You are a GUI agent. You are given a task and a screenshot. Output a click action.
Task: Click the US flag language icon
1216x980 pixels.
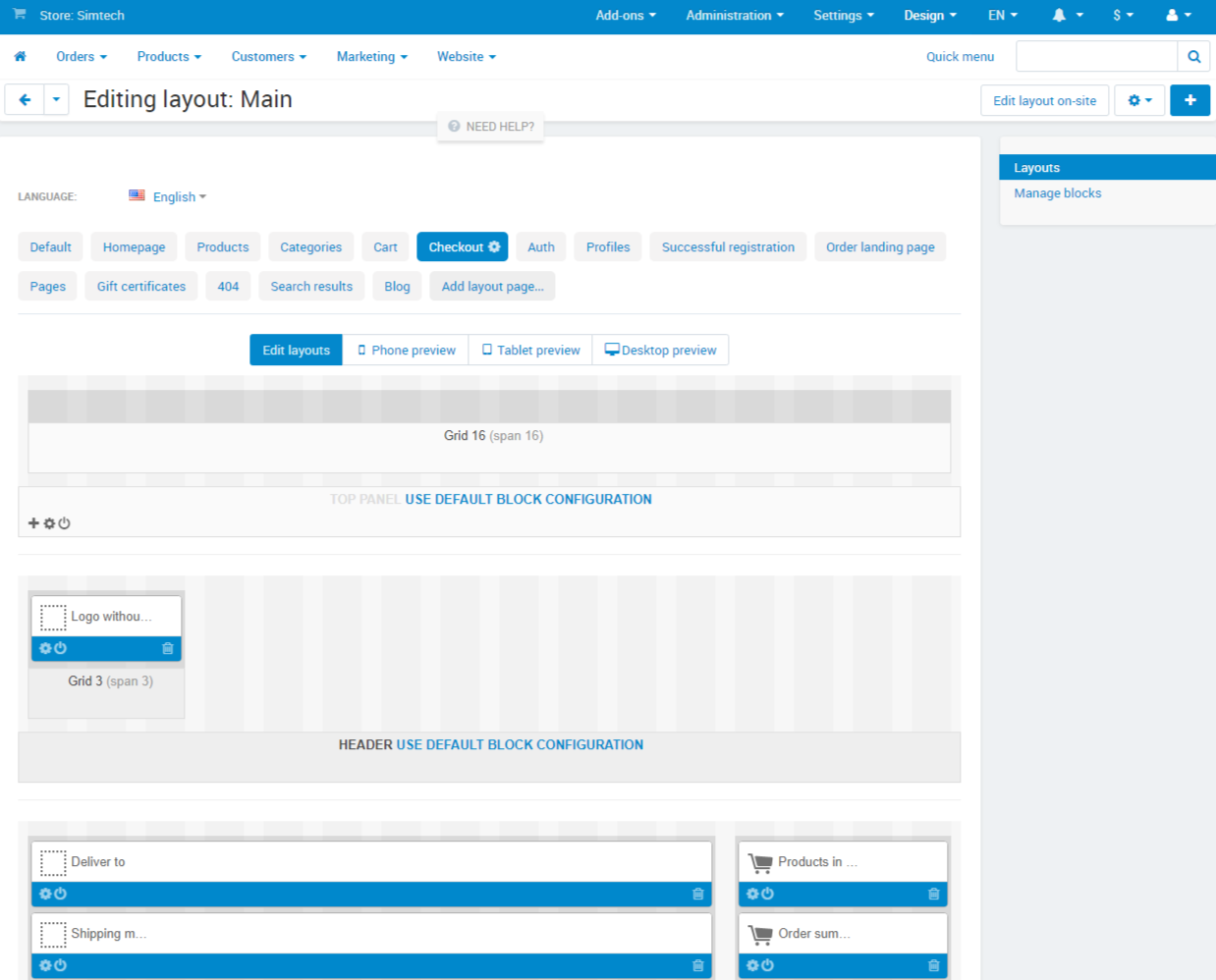(137, 195)
